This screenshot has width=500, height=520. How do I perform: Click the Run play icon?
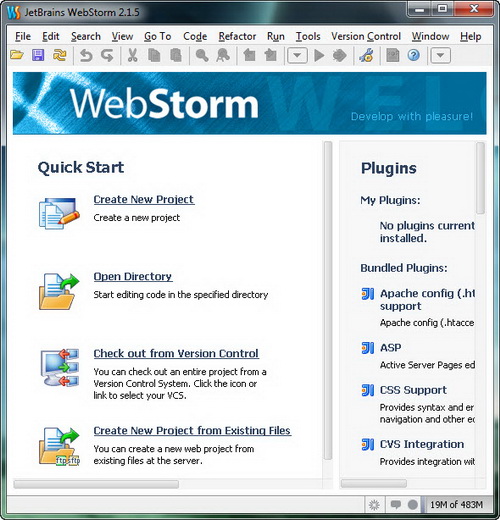pyautogui.click(x=319, y=55)
